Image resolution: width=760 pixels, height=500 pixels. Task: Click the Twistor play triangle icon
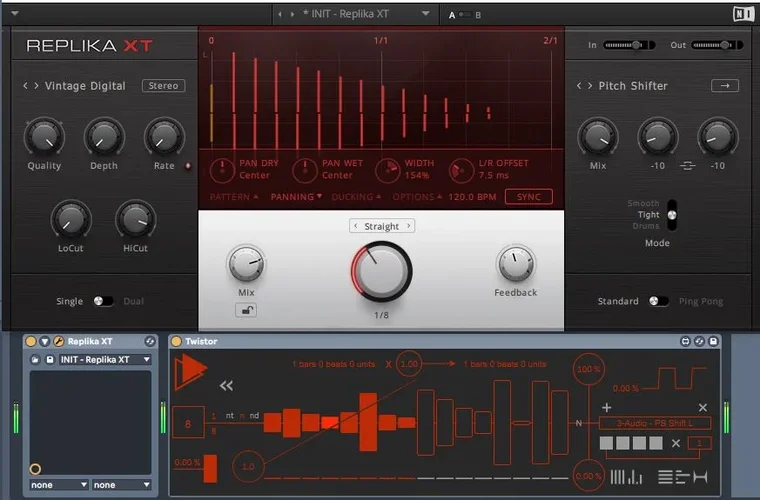point(189,373)
